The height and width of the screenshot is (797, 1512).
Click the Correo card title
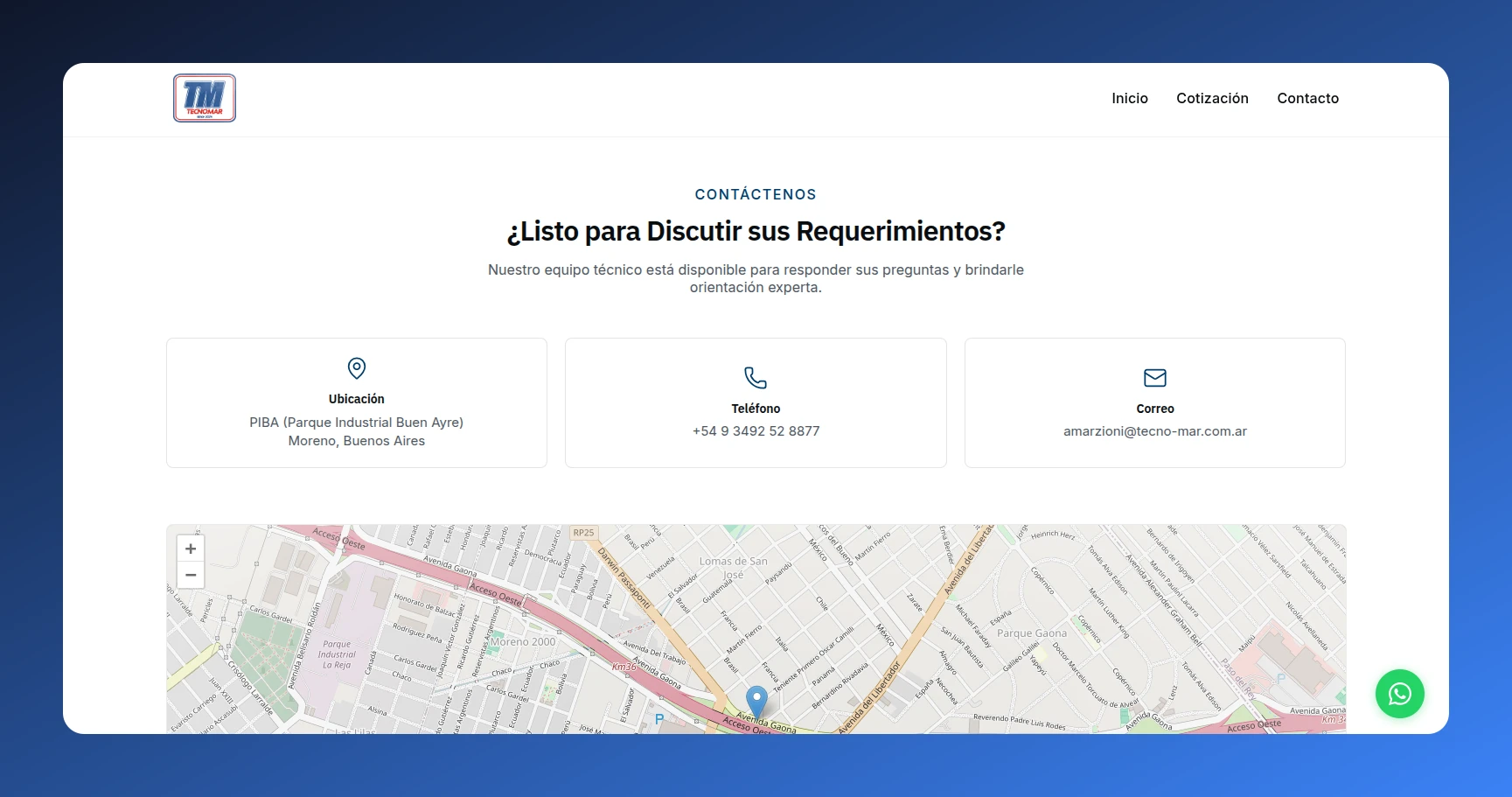[x=1155, y=409]
